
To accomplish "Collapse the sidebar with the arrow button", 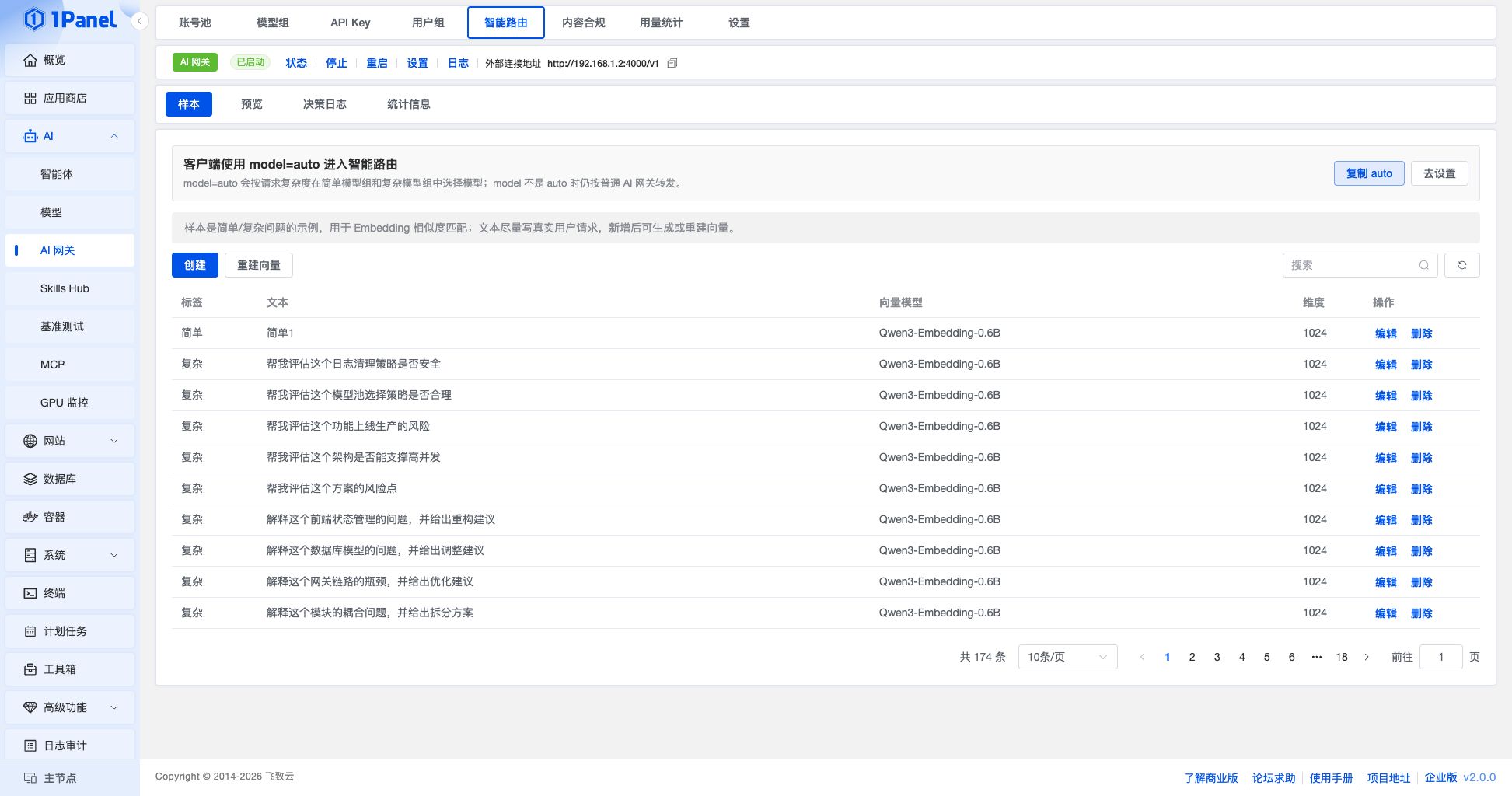I will tap(140, 21).
